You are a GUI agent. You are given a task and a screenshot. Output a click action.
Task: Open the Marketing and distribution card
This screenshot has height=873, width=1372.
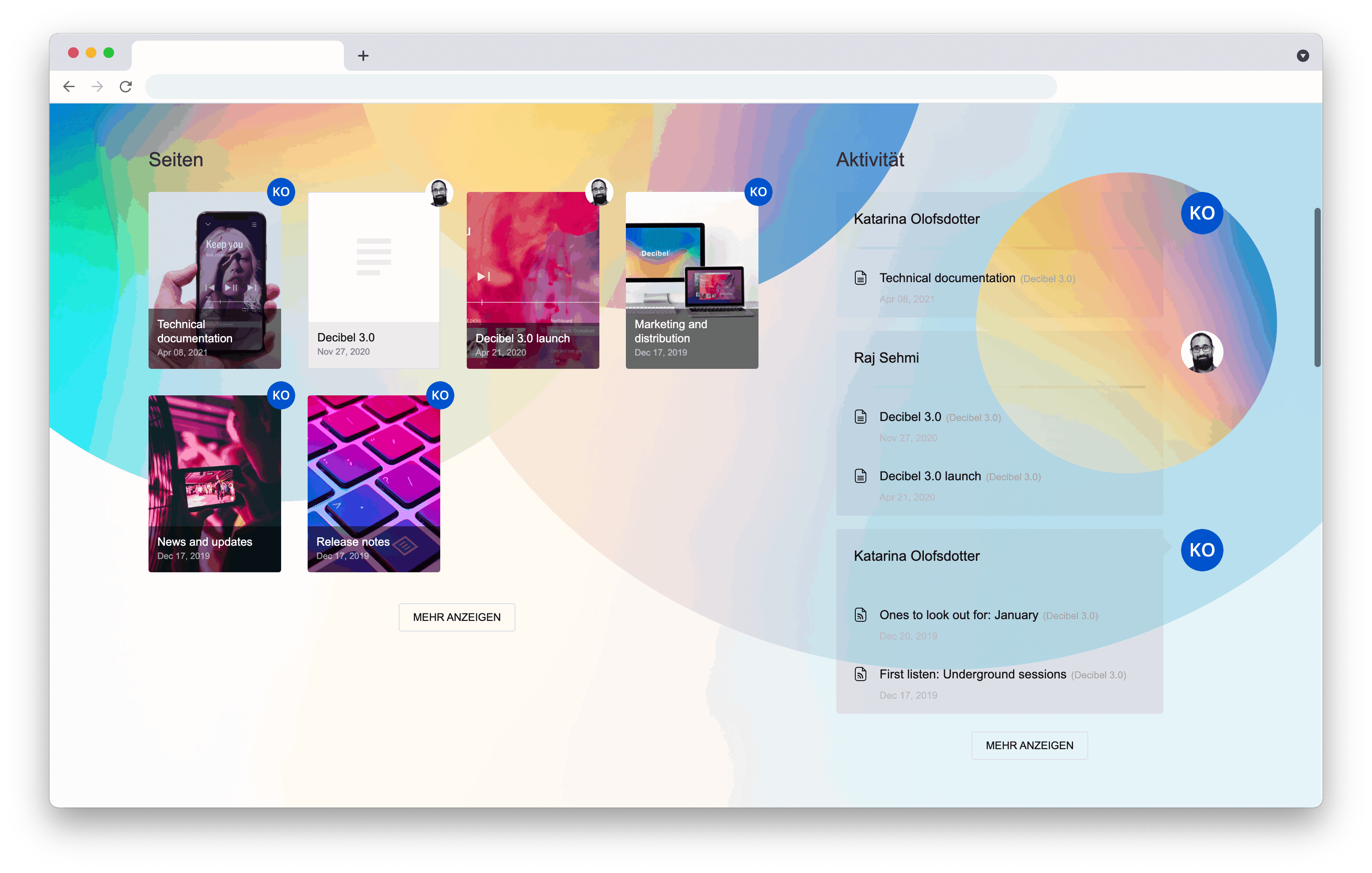pos(692,280)
